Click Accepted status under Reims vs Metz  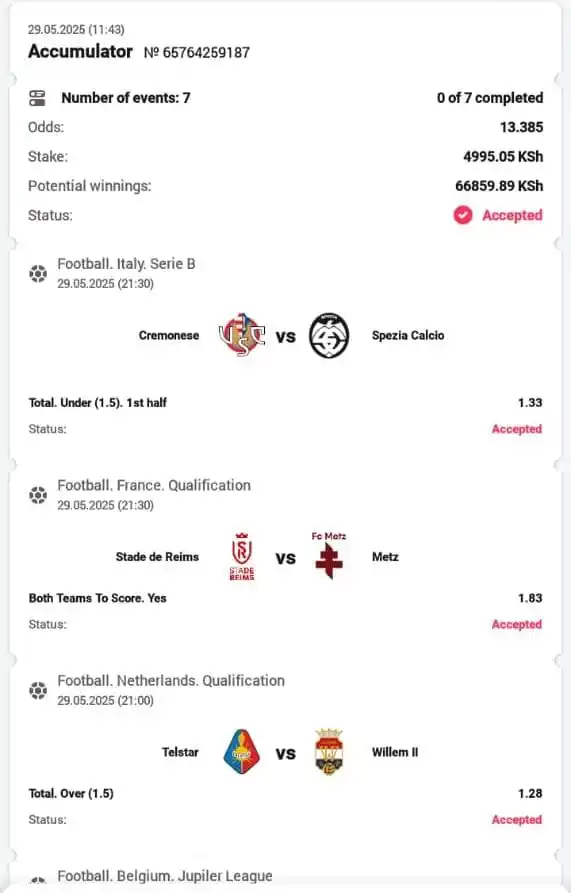[517, 624]
